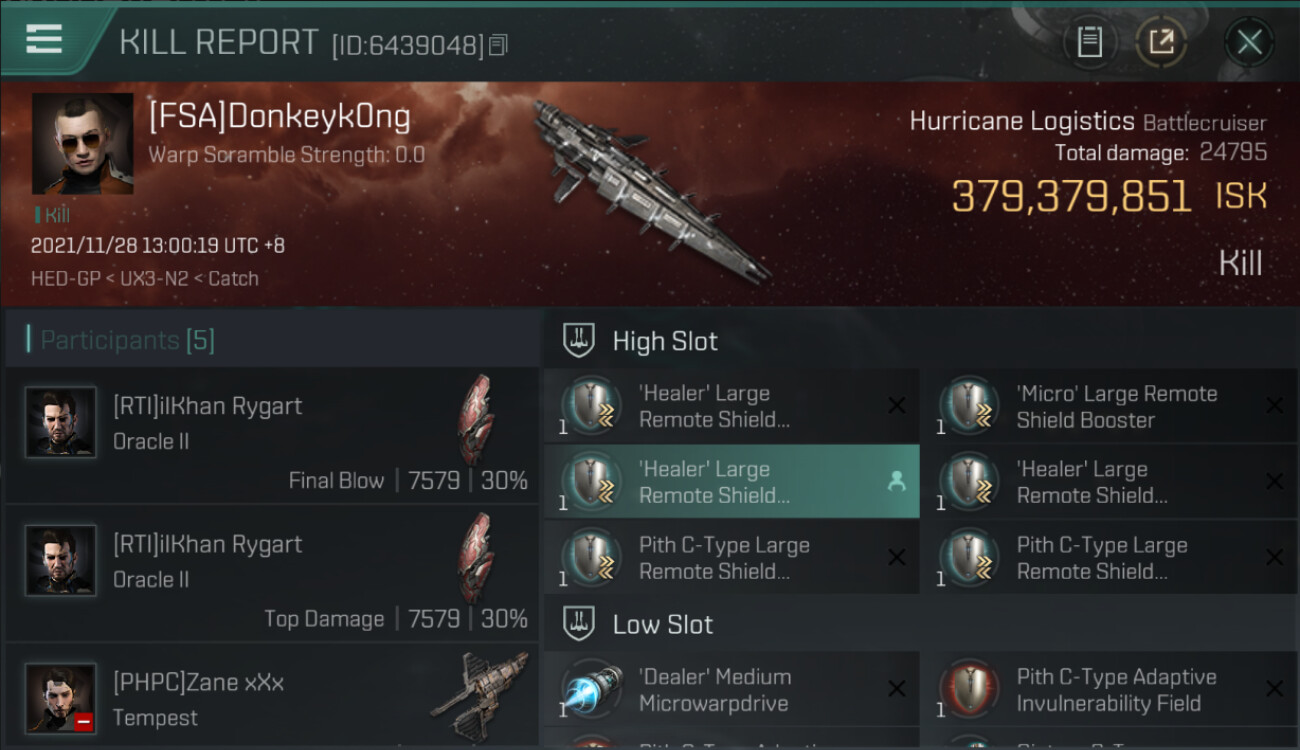Viewport: 1300px width, 750px height.
Task: View Final Blow participant ilKhan Rygart
Action: [272, 434]
